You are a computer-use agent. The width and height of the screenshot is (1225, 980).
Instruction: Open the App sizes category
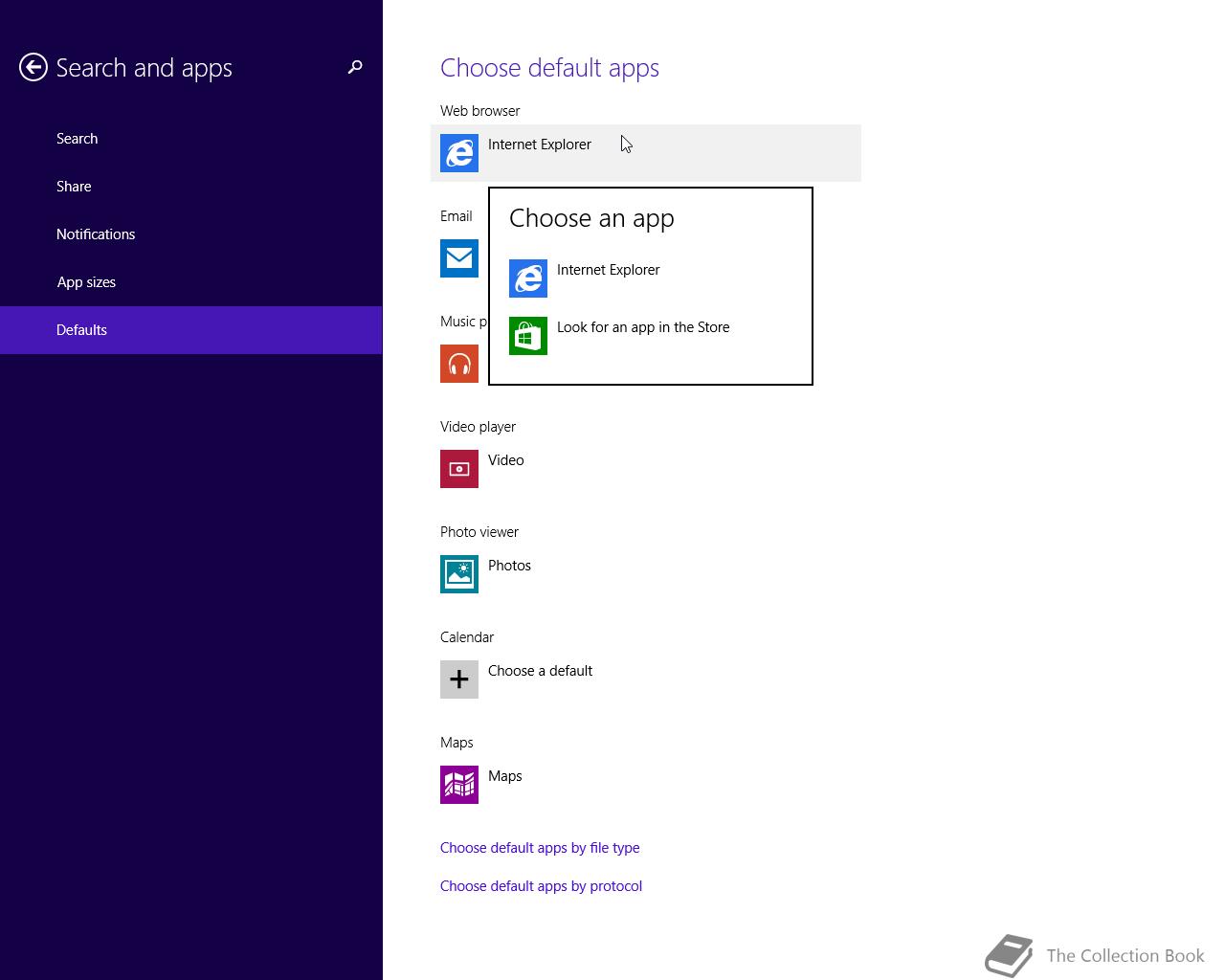coord(191,282)
